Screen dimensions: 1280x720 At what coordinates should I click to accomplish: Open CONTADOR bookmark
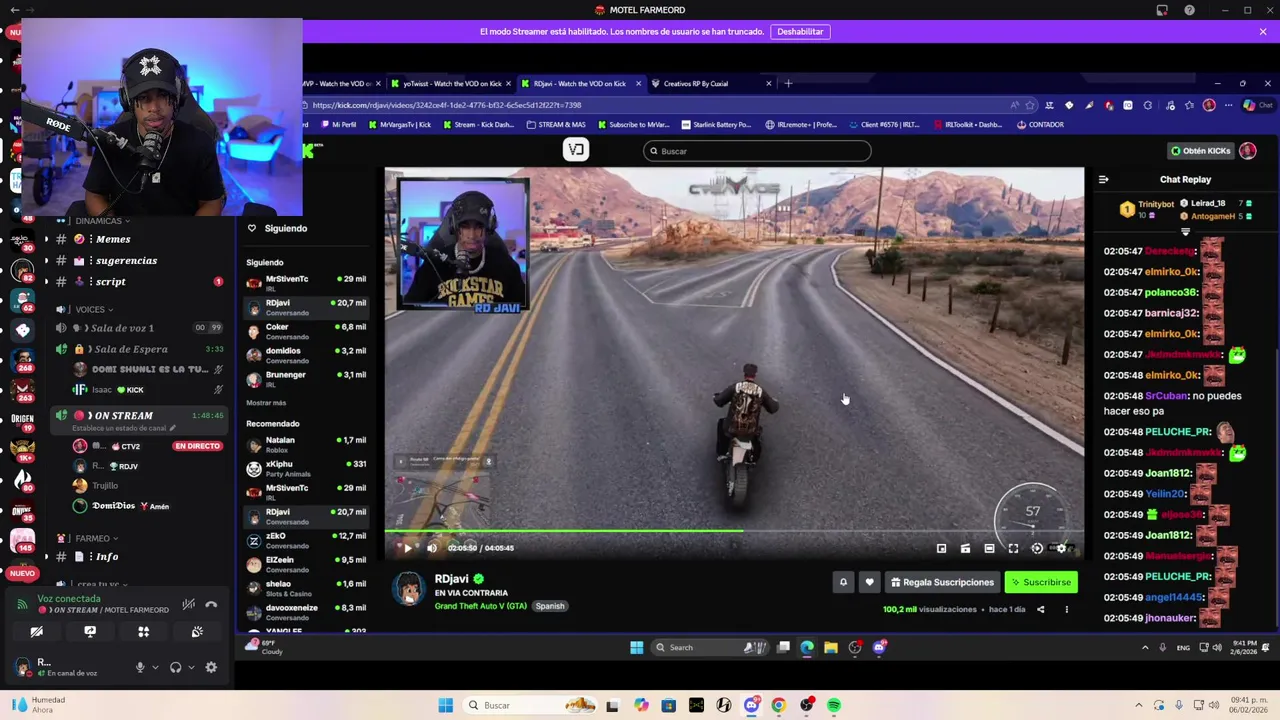pos(1040,125)
